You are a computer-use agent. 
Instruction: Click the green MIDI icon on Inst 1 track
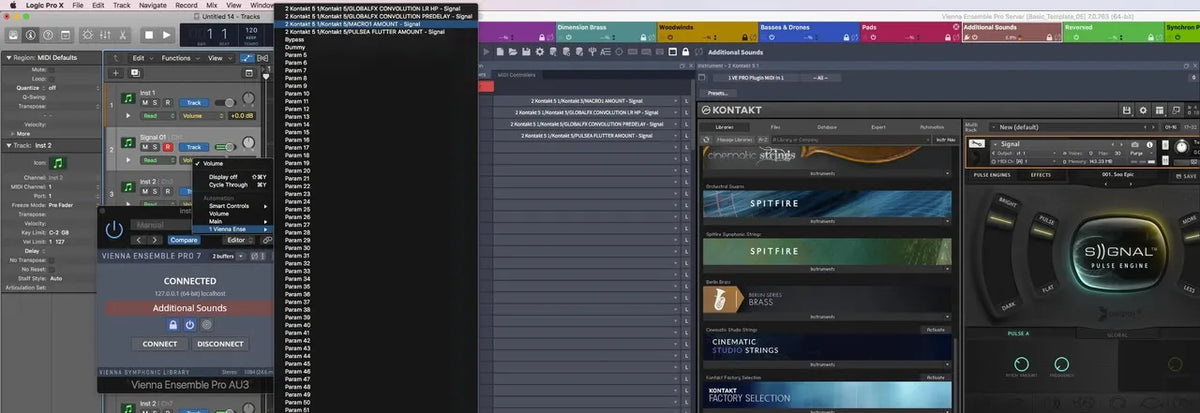(128, 98)
